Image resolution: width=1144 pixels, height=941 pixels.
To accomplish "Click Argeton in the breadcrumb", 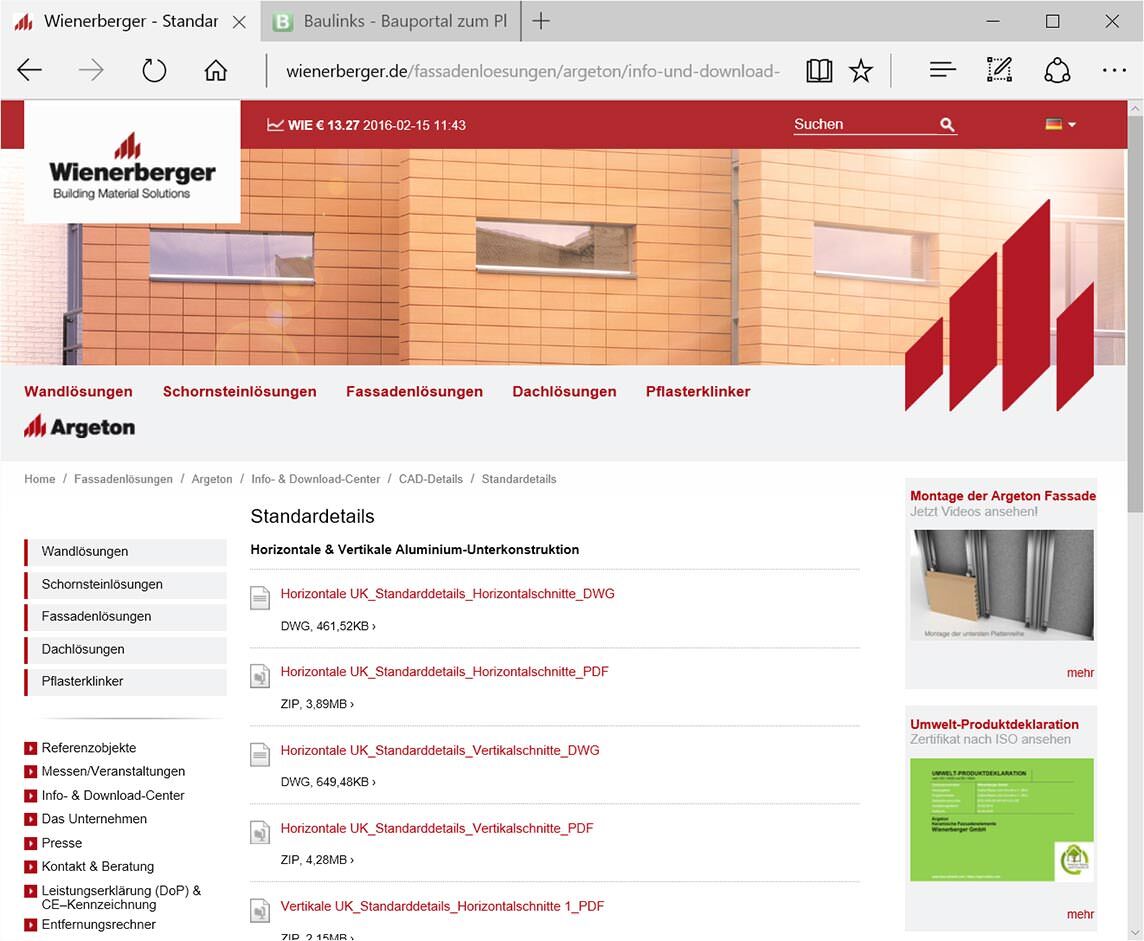I will pos(212,479).
